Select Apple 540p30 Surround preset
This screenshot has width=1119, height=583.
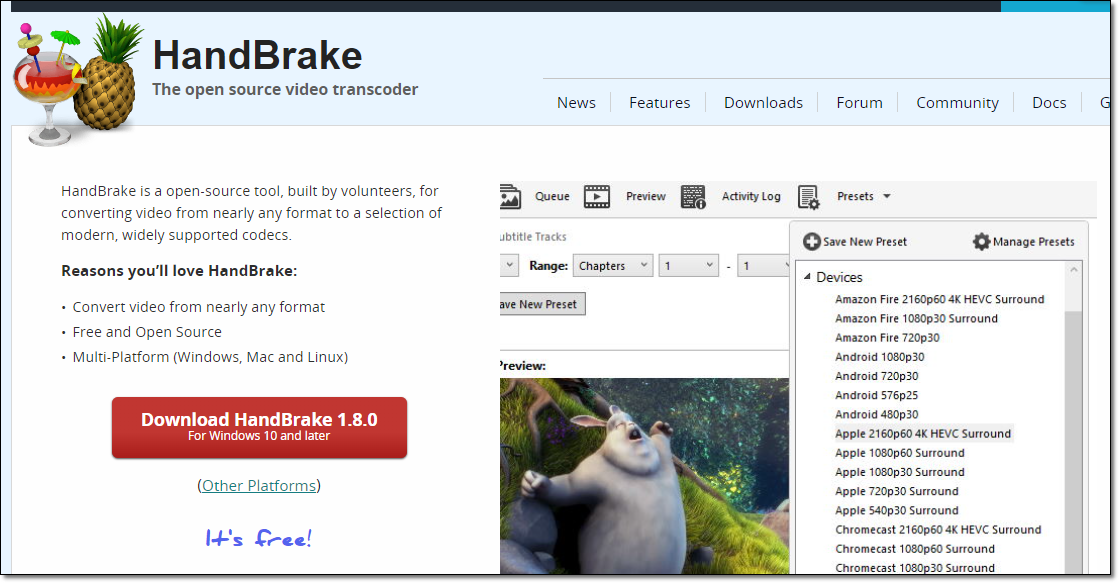click(x=896, y=511)
